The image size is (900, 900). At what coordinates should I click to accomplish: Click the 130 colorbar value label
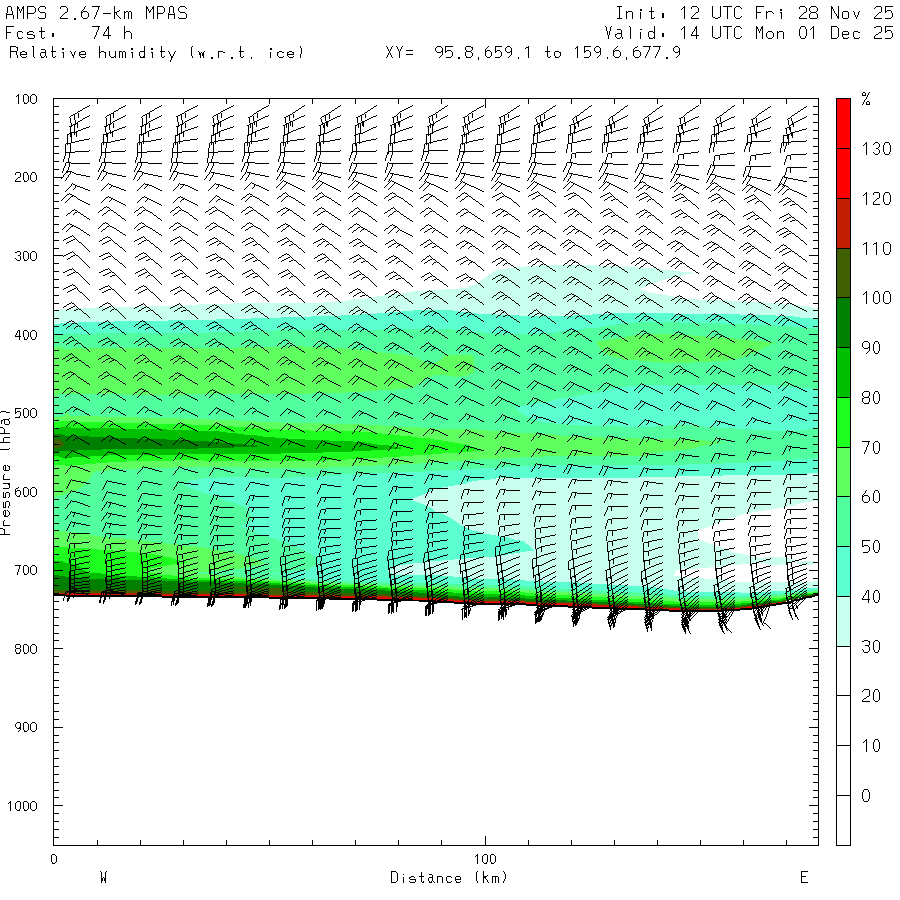(x=876, y=149)
